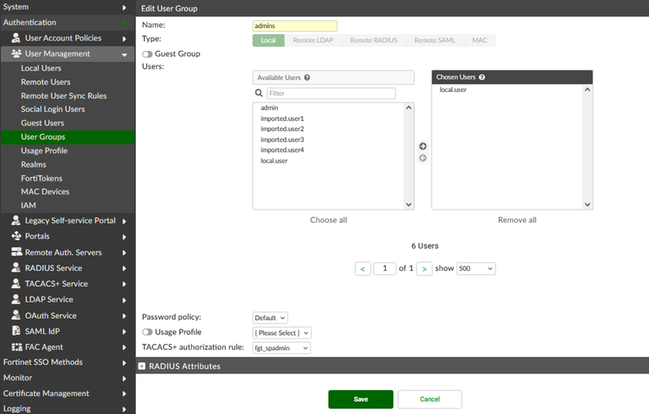Click the page number input field
Screen dimensions: 649x414
tap(385, 268)
